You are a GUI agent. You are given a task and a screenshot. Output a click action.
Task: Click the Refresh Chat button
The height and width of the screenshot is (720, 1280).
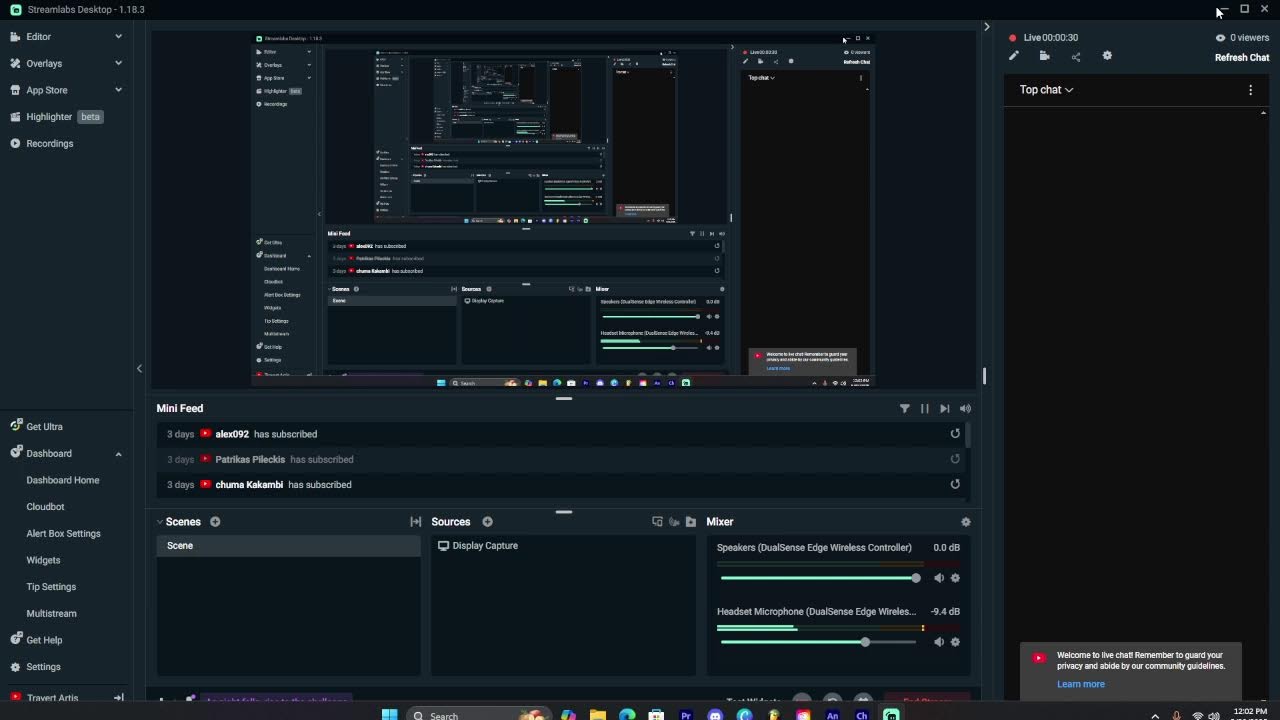(x=1242, y=57)
